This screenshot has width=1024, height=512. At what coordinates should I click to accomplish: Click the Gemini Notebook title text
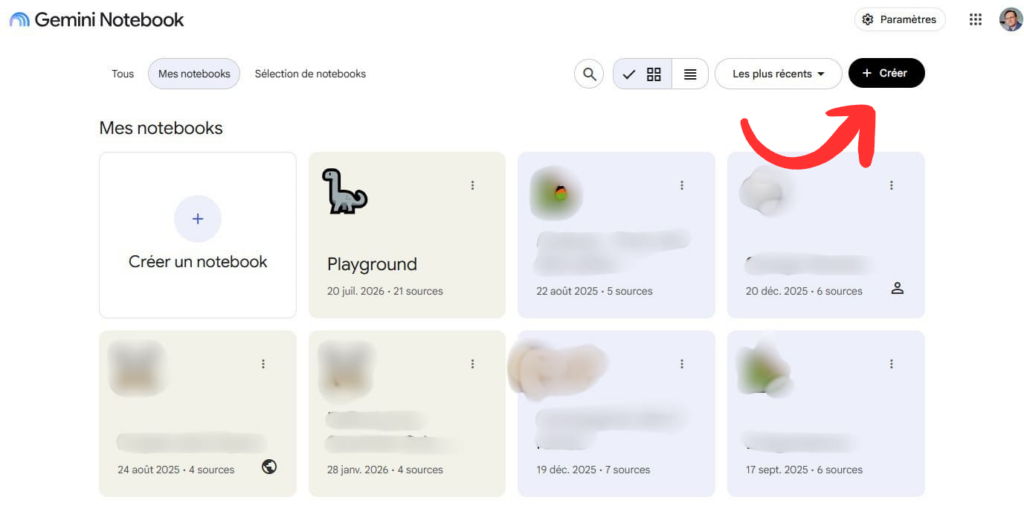coord(109,20)
